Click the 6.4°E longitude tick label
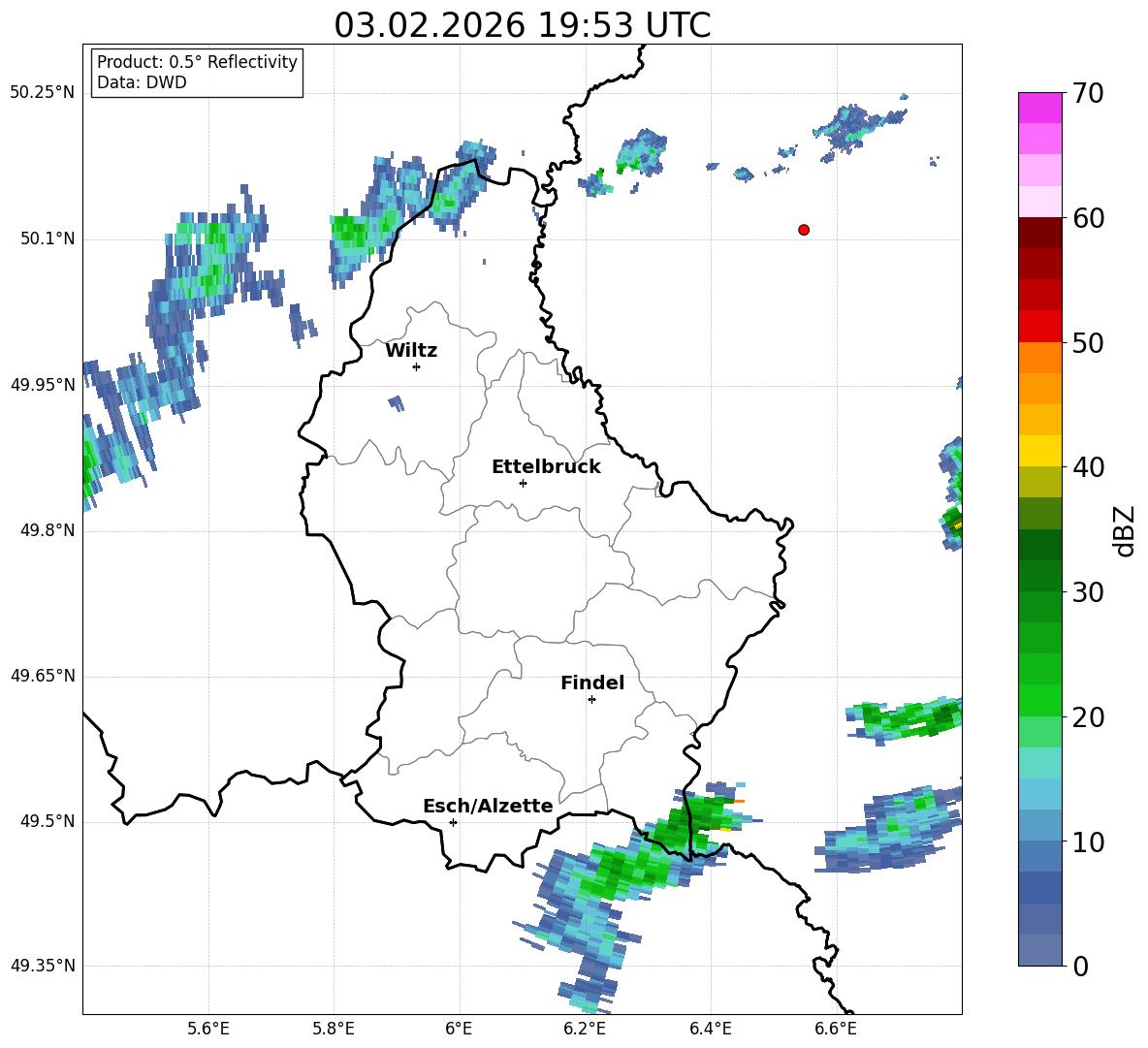The image size is (1148, 1048). [710, 1029]
